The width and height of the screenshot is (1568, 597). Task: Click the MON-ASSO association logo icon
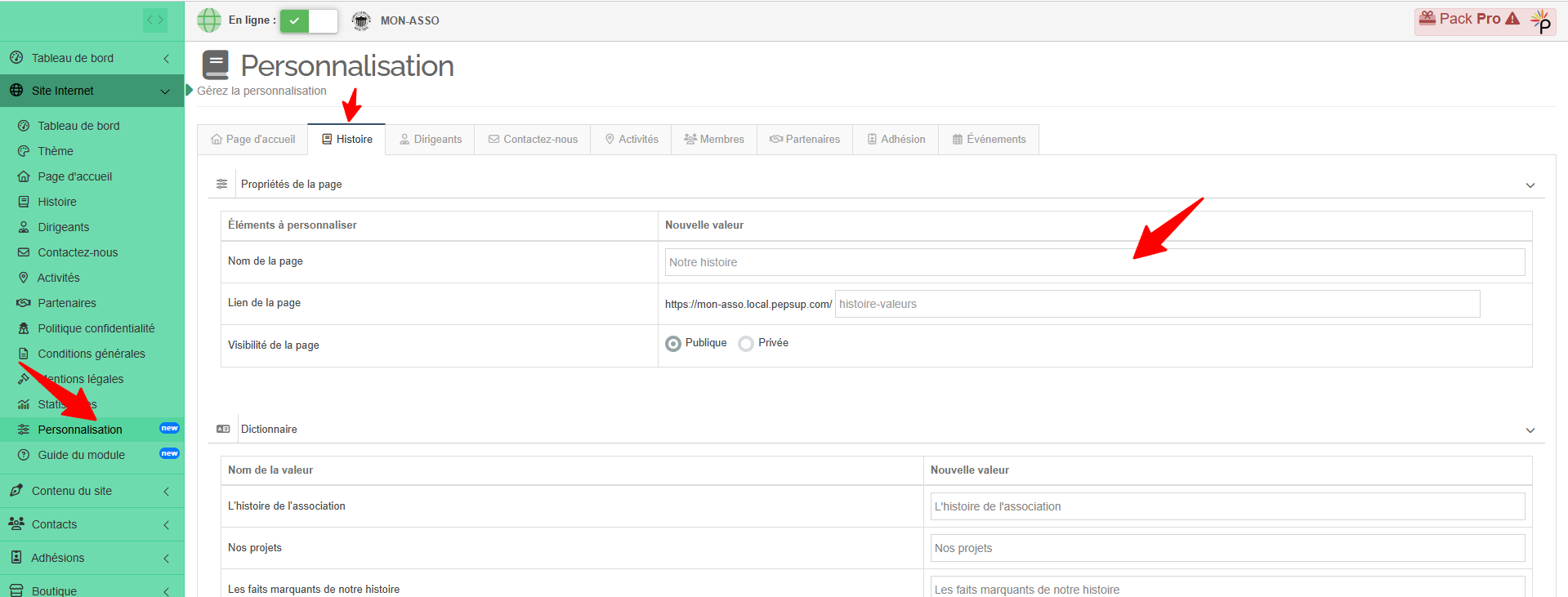[361, 21]
